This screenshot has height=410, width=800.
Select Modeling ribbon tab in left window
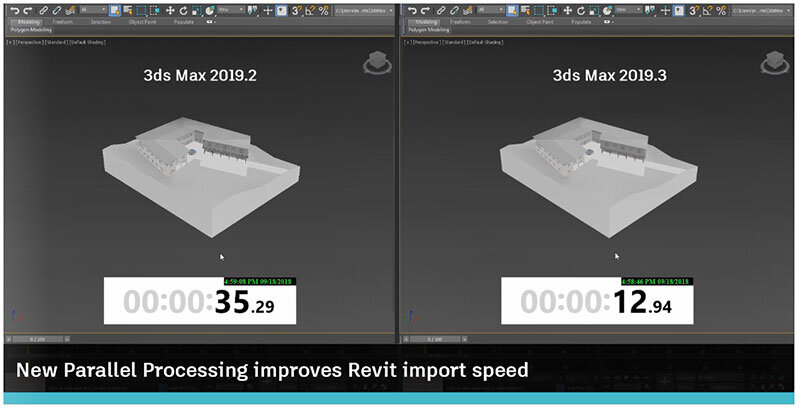click(x=28, y=22)
